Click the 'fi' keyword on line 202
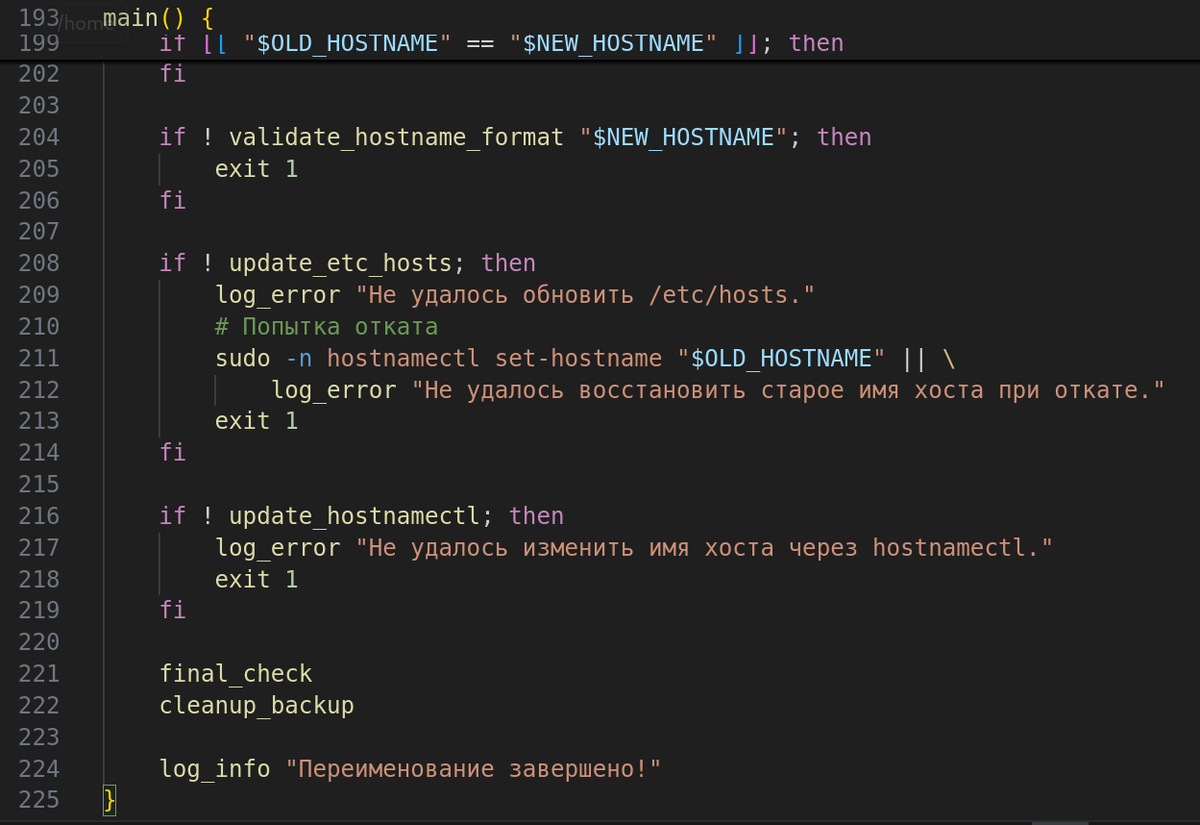 point(172,74)
